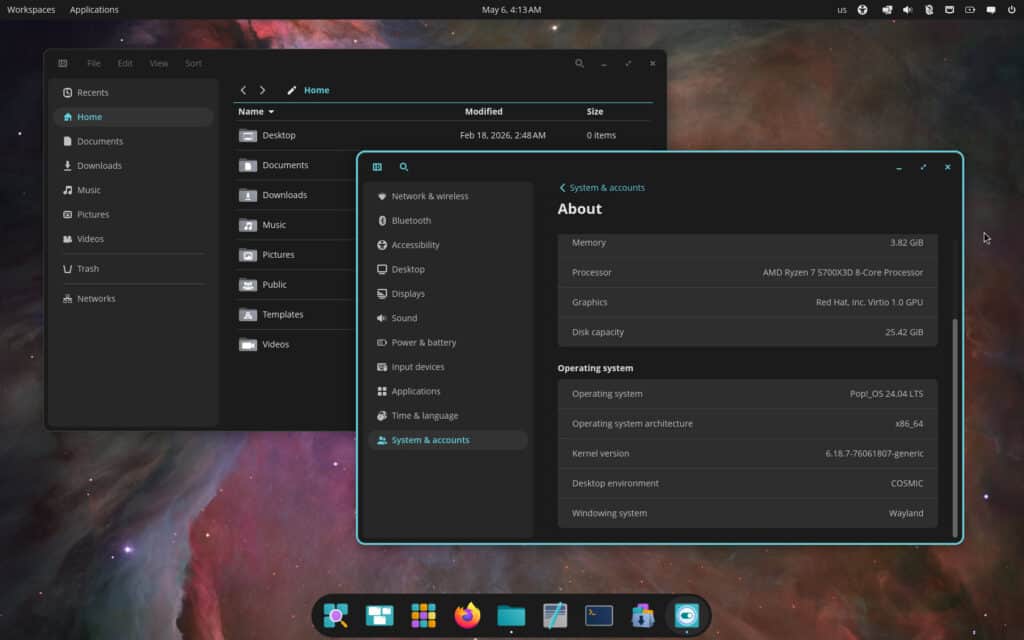The image size is (1024, 640).
Task: Open the Pictures folder icon in file list
Action: coord(248,255)
